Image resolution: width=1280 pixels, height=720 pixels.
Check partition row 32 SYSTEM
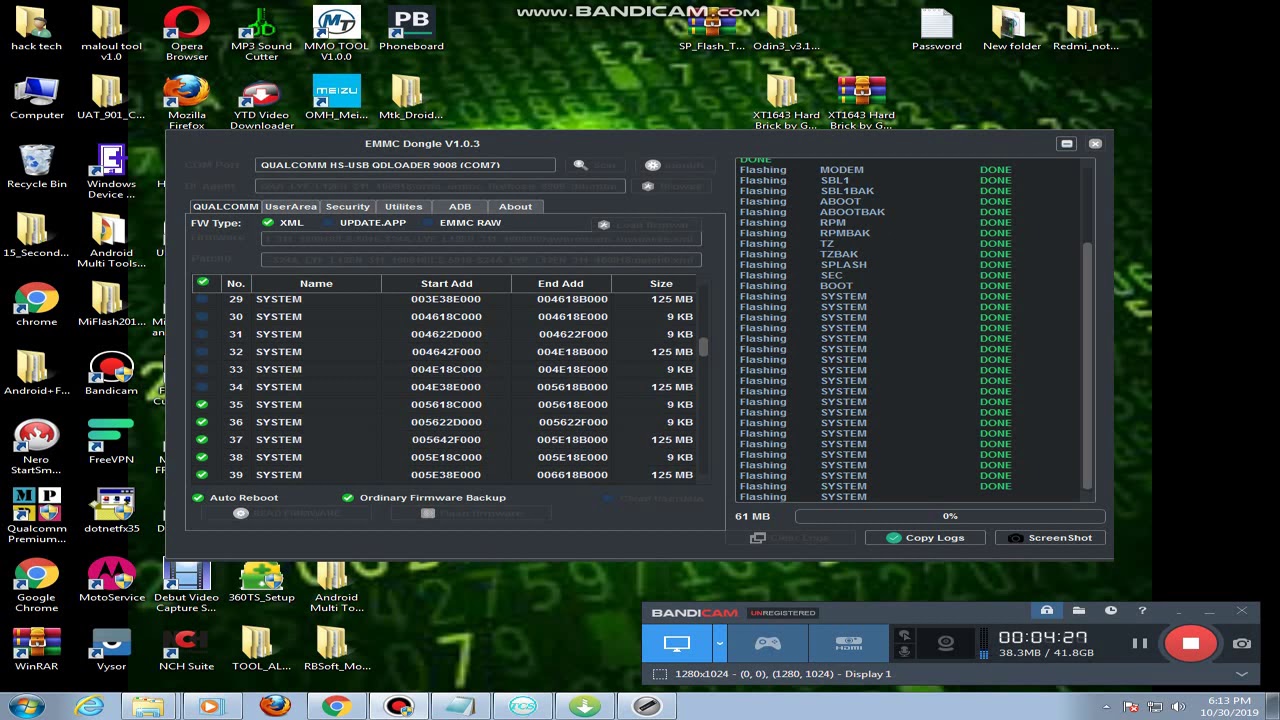click(x=202, y=352)
